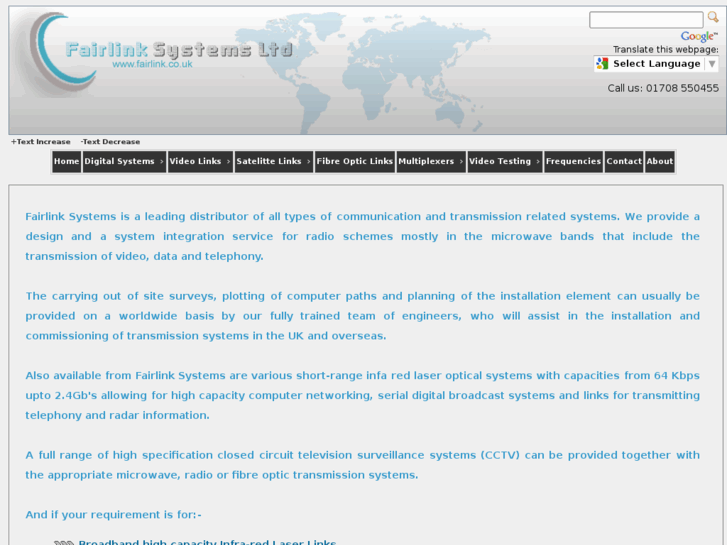The width and height of the screenshot is (727, 545).
Task: Click the 'And if your requirement is for:-' text
Action: 113,515
